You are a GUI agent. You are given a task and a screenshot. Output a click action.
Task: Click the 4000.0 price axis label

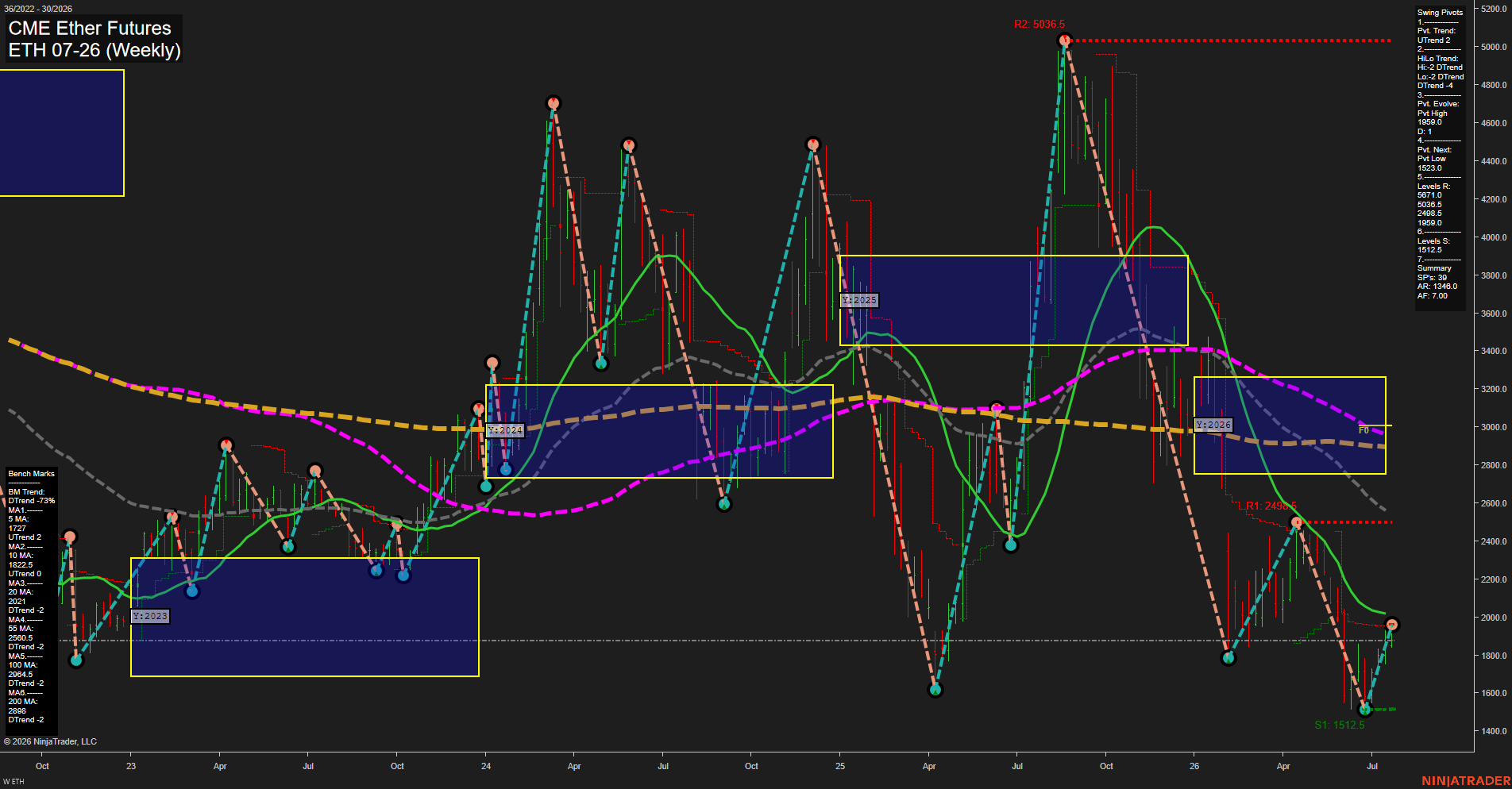pyautogui.click(x=1493, y=237)
